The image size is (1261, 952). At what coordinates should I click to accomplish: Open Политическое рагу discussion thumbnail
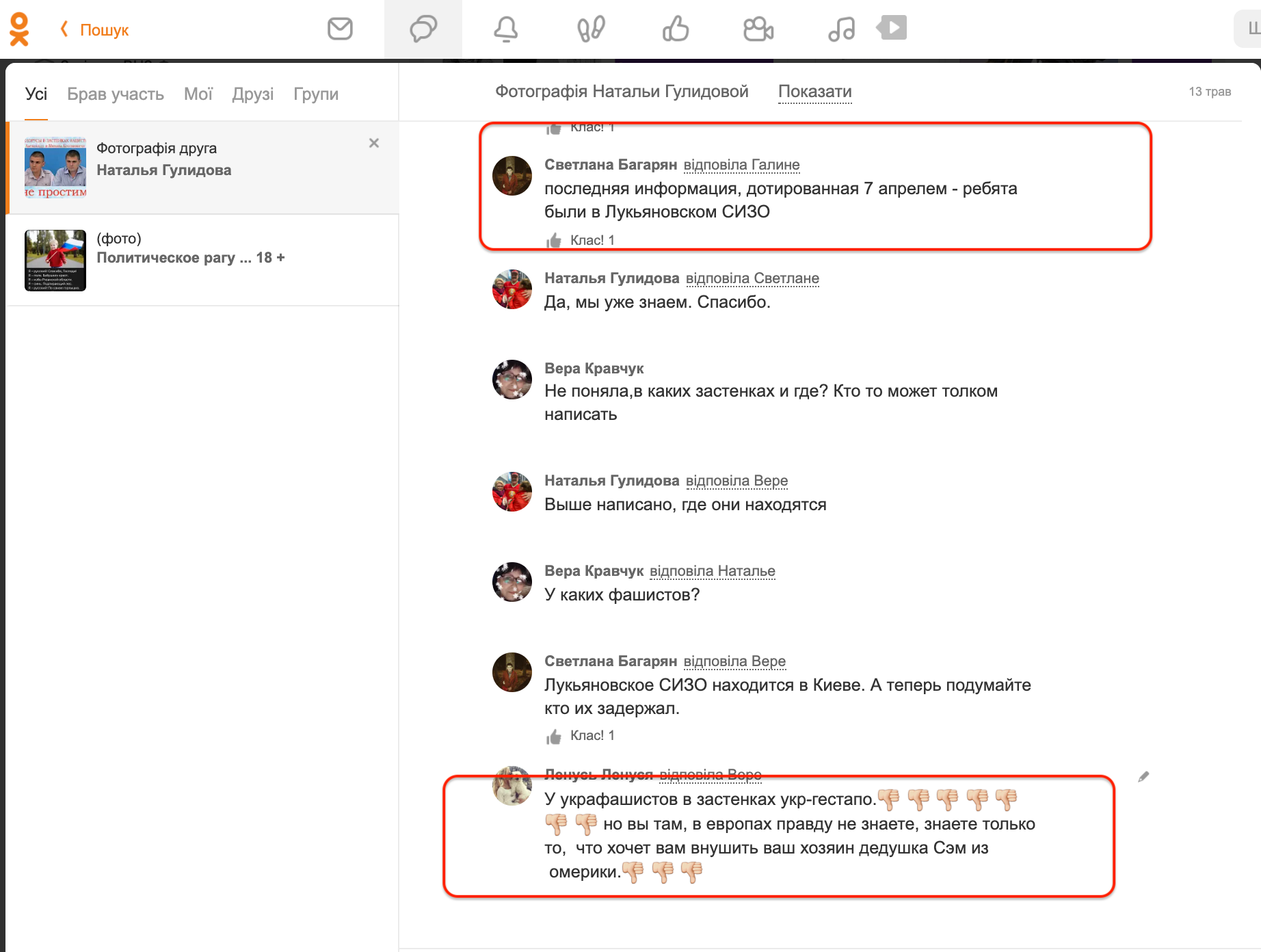55,260
